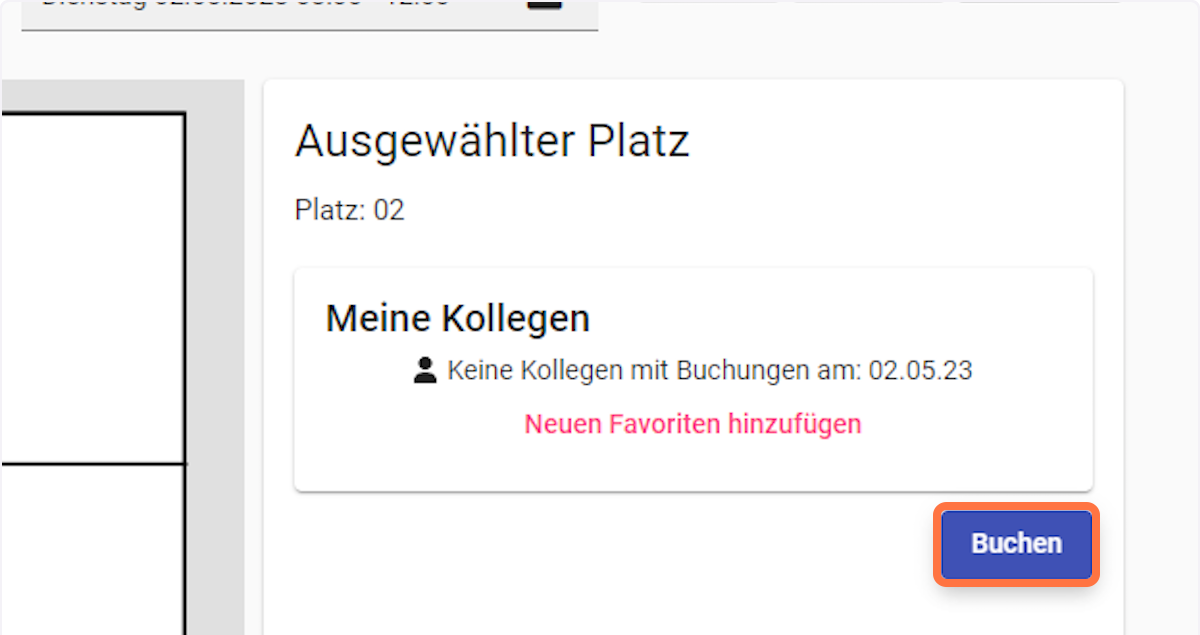The width and height of the screenshot is (1200, 635).
Task: Select the lower room on the floor plan
Action: pos(90,550)
